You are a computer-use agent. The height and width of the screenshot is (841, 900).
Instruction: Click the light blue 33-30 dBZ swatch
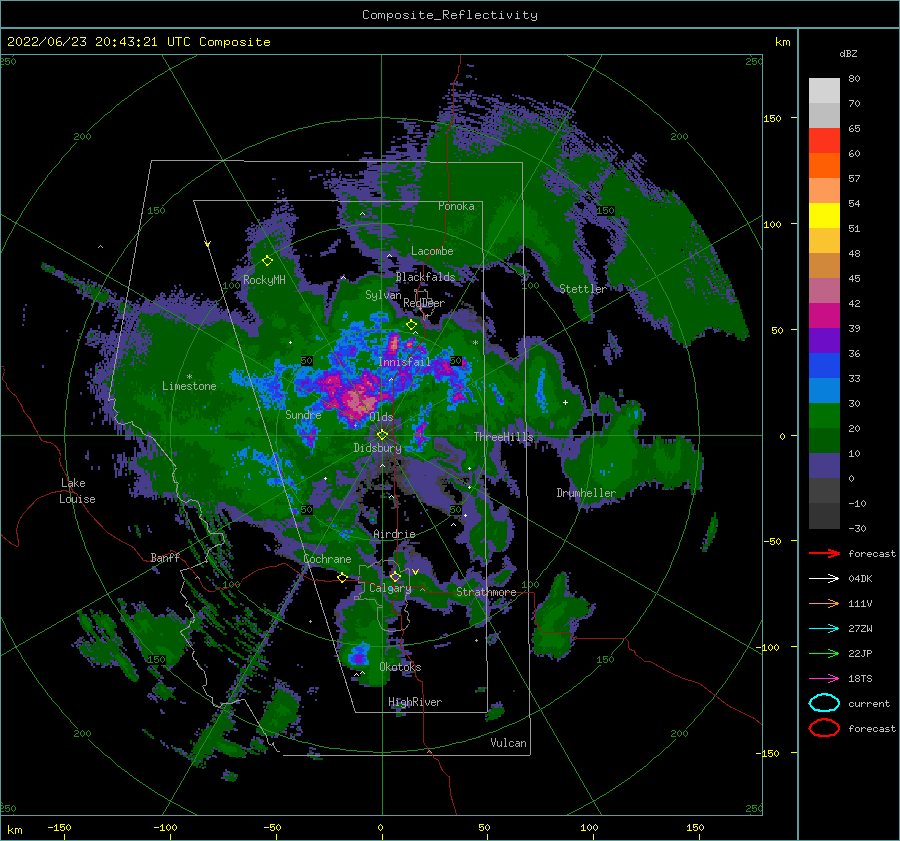[824, 391]
